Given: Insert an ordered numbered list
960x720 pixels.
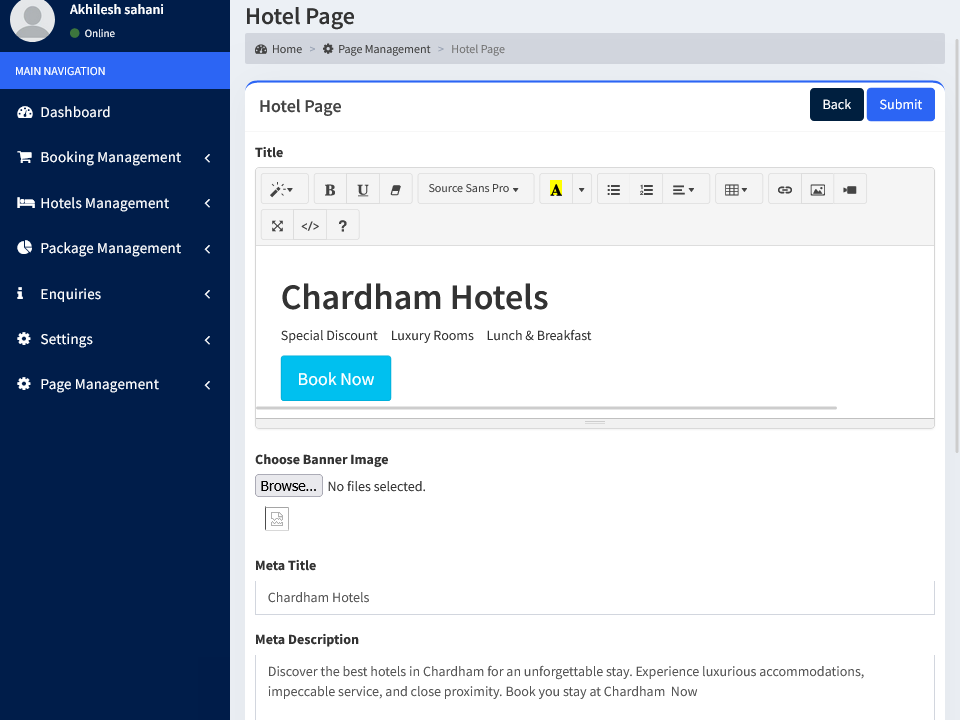Looking at the screenshot, I should point(646,189).
